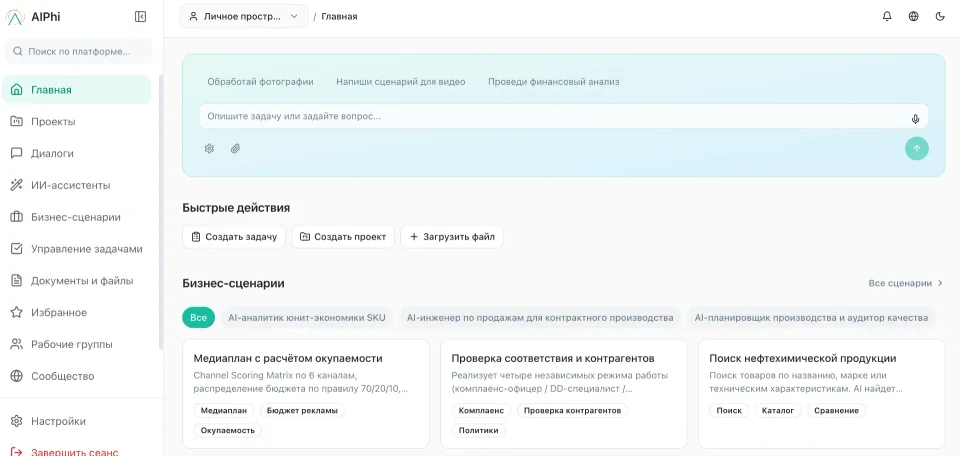
Task: Click Главная breadcrumb
Action: (339, 17)
